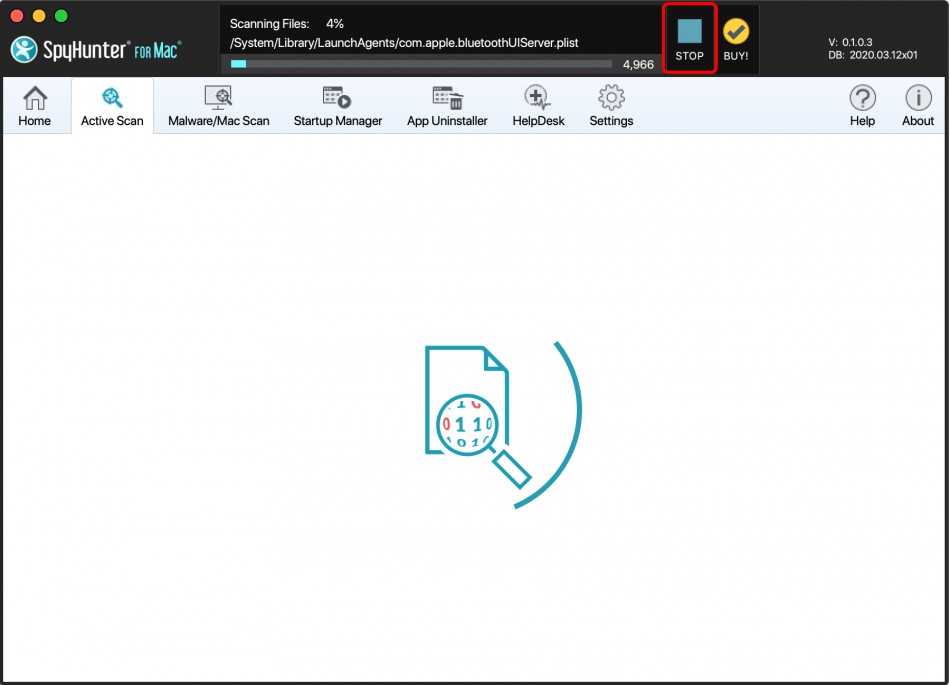The width and height of the screenshot is (950, 685).
Task: Open the Home tab
Action: click(x=35, y=106)
